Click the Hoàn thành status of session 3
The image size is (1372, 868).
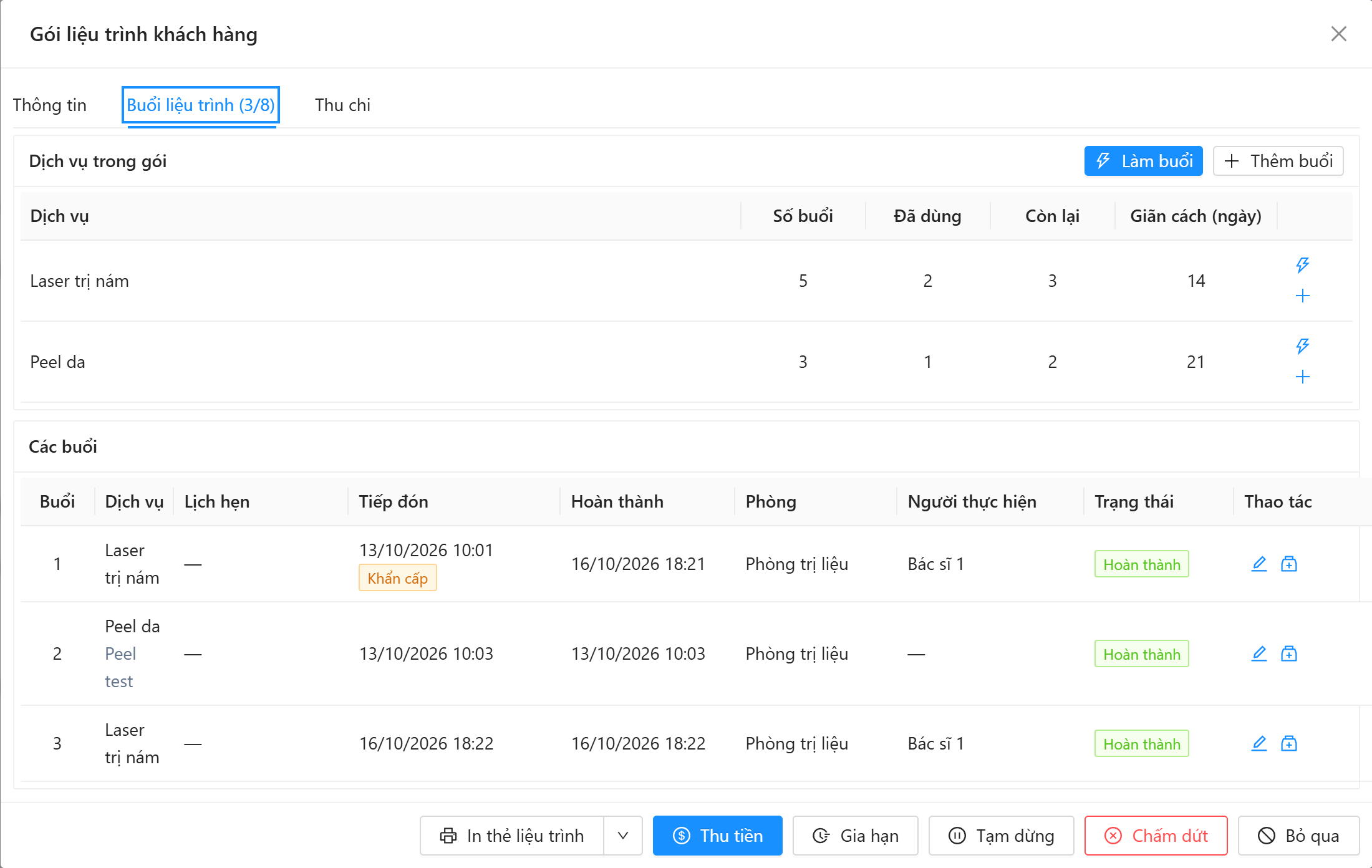[1142, 744]
